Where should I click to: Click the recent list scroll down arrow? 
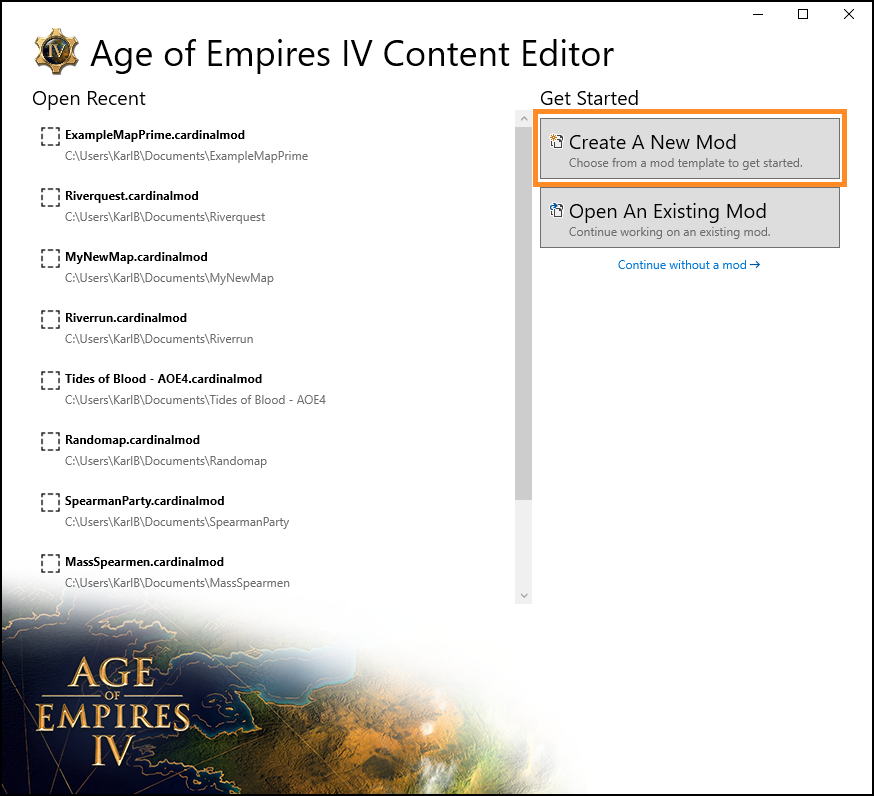pyautogui.click(x=523, y=595)
